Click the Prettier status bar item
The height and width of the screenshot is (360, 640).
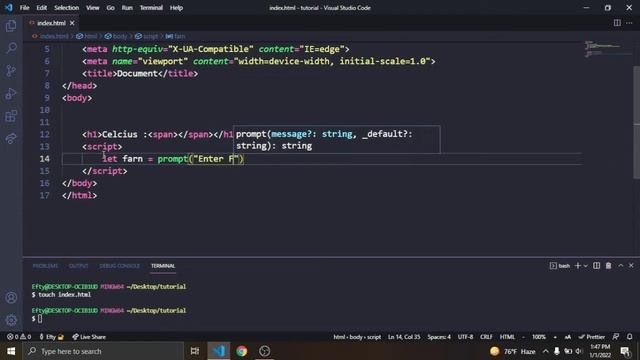coord(592,337)
